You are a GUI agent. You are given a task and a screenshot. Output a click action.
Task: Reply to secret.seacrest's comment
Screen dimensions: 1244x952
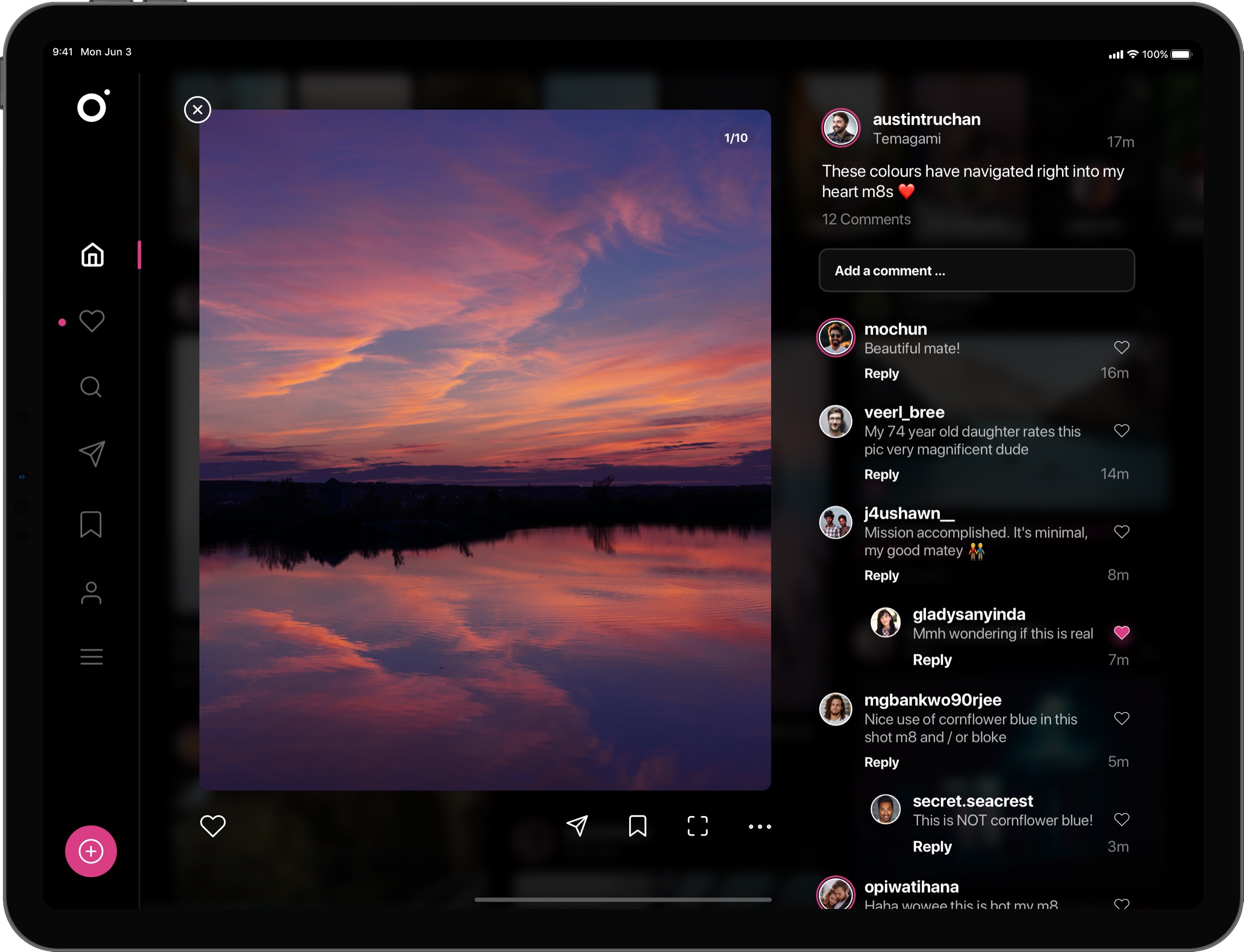click(932, 846)
